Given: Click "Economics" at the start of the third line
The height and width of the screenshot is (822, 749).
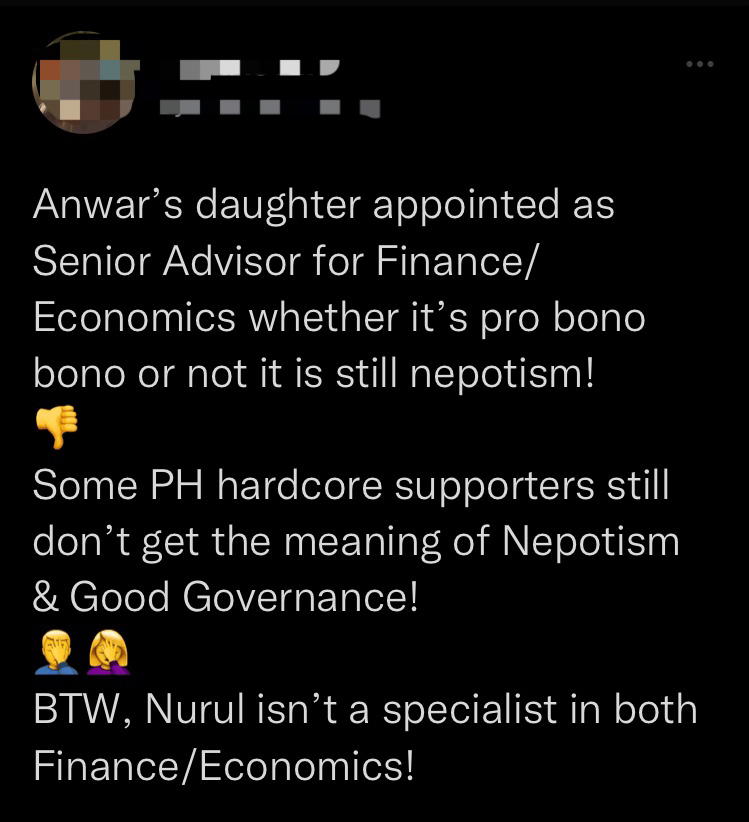Looking at the screenshot, I should 134,317.
